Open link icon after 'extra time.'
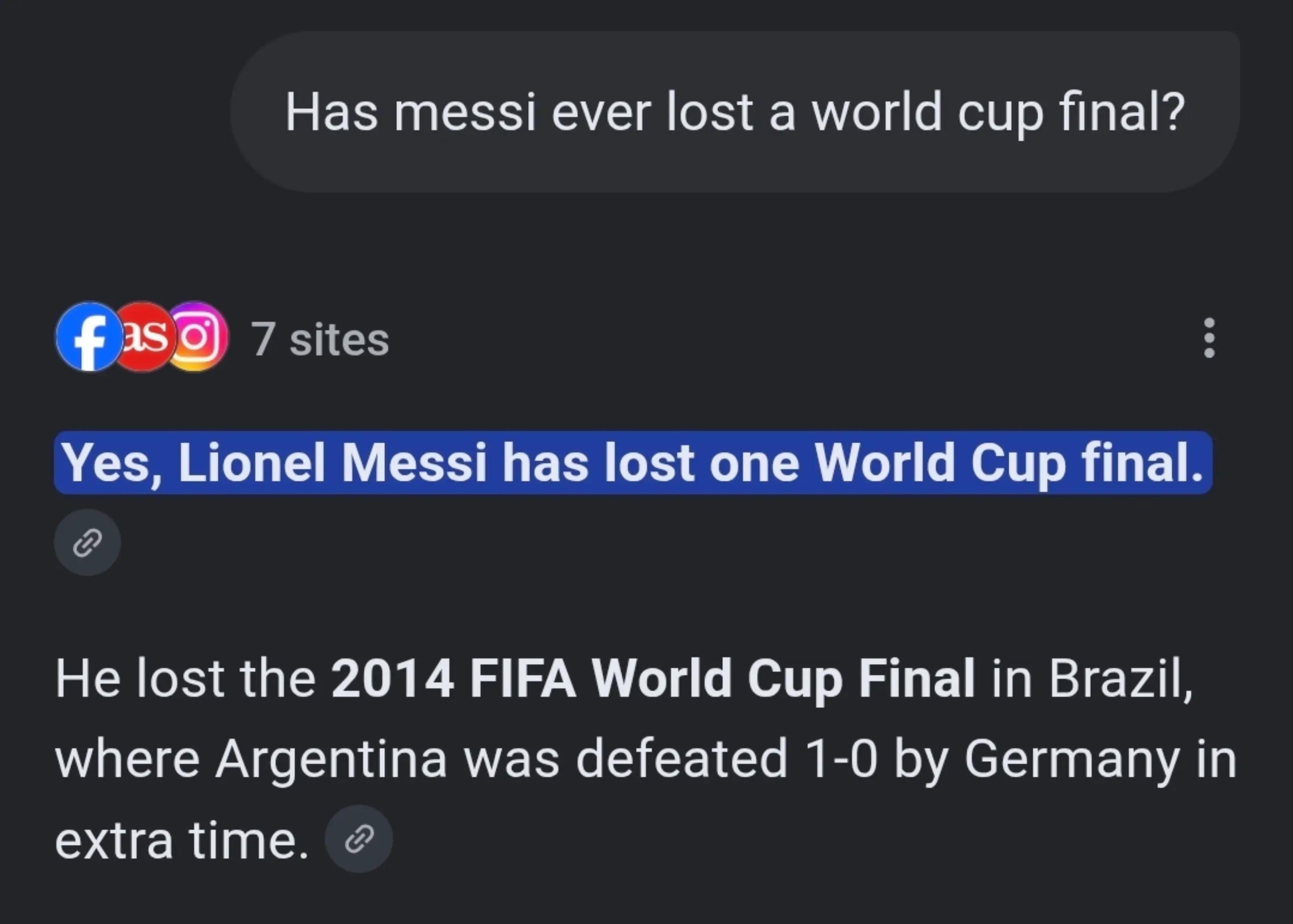The image size is (1293, 924). point(359,839)
